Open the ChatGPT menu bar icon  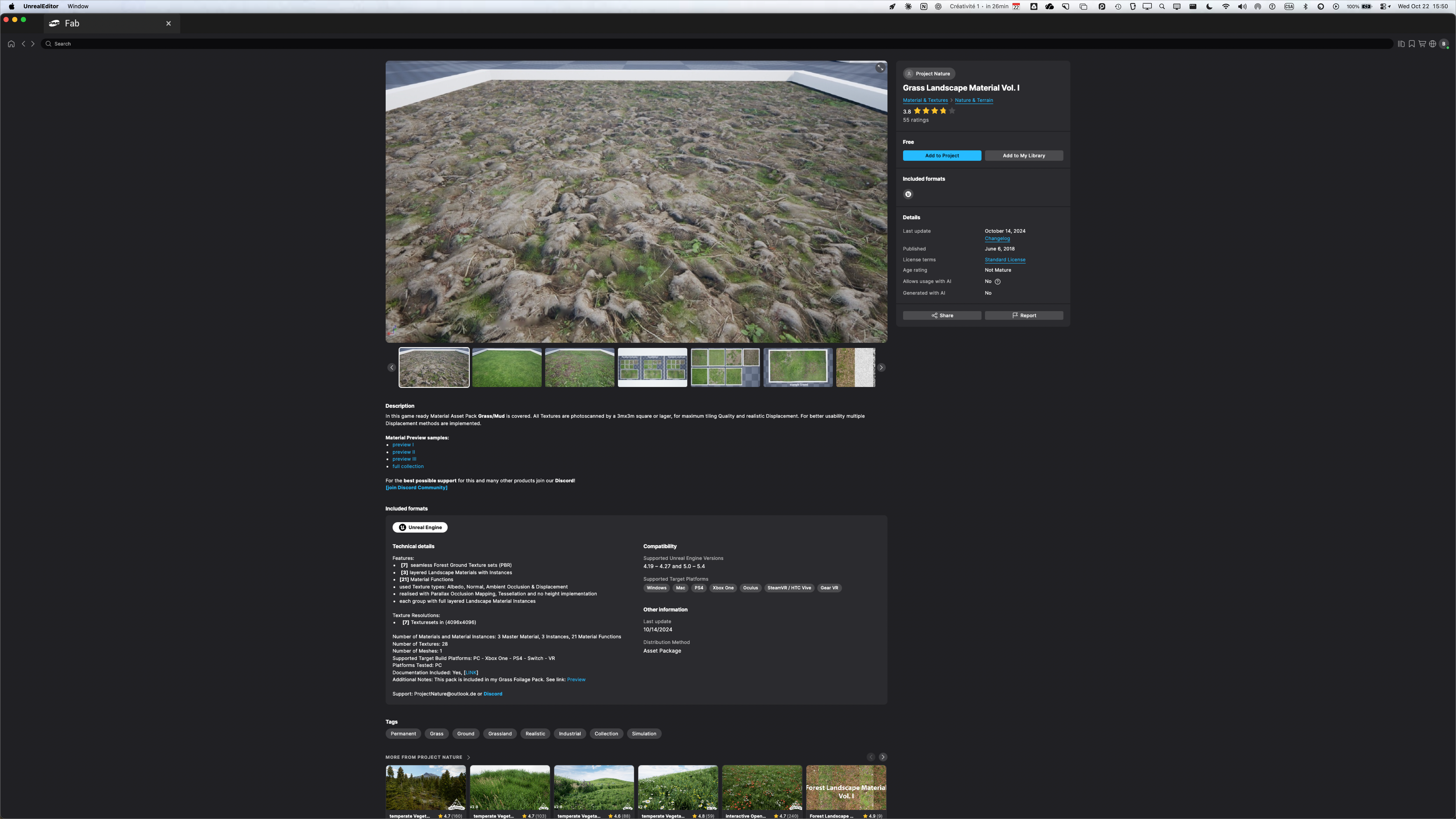click(x=938, y=6)
